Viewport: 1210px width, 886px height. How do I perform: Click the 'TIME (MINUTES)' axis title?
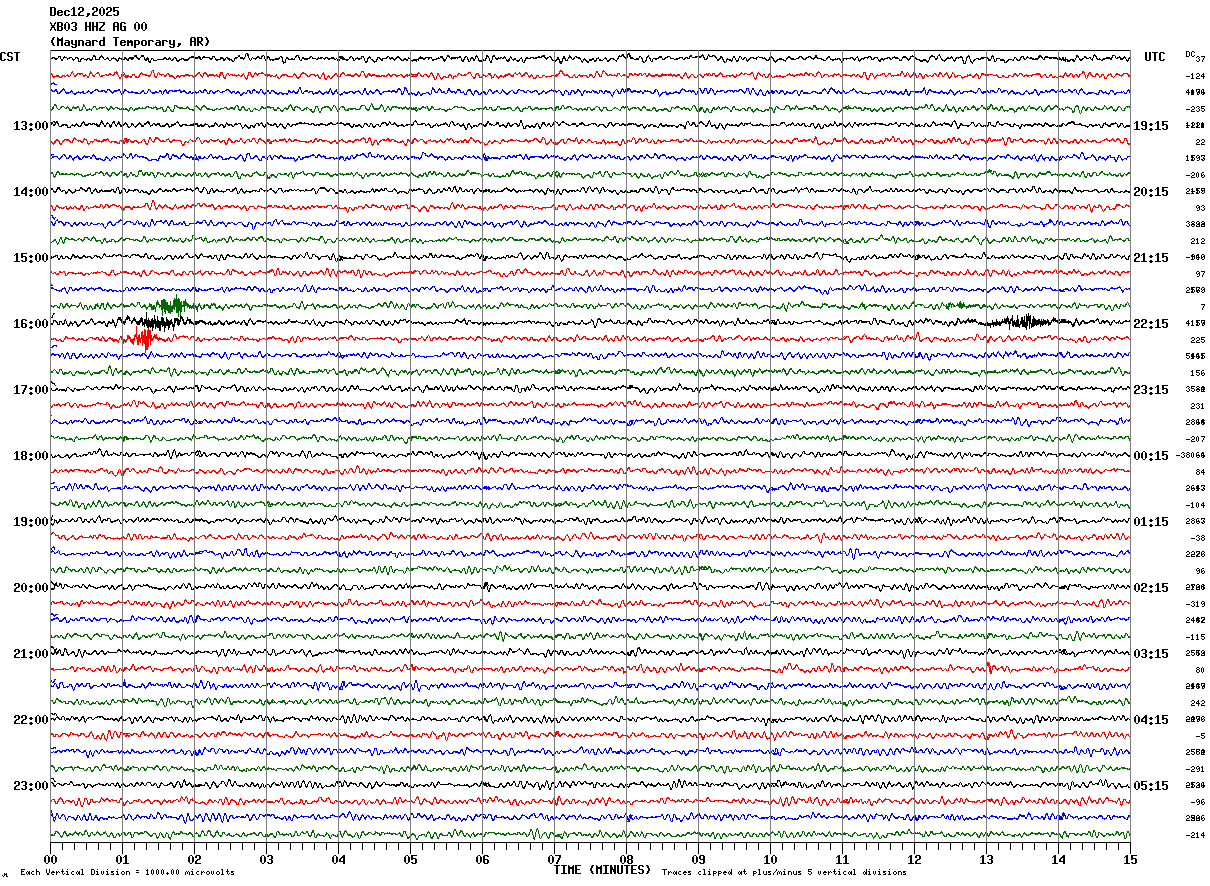tap(602, 870)
